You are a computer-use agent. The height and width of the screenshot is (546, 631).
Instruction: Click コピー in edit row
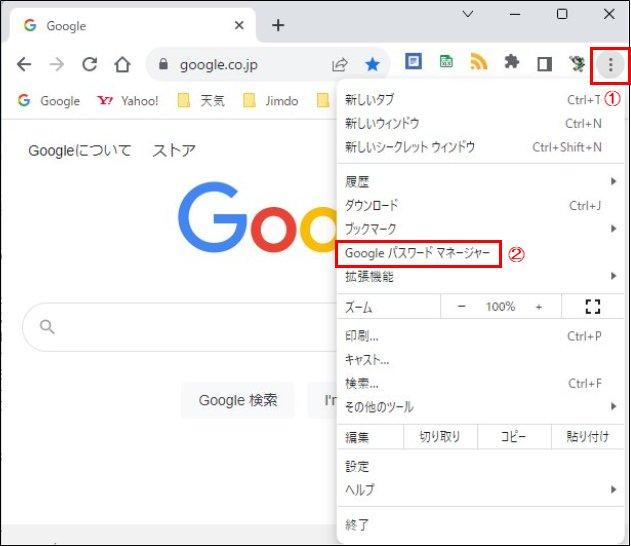tap(514, 436)
